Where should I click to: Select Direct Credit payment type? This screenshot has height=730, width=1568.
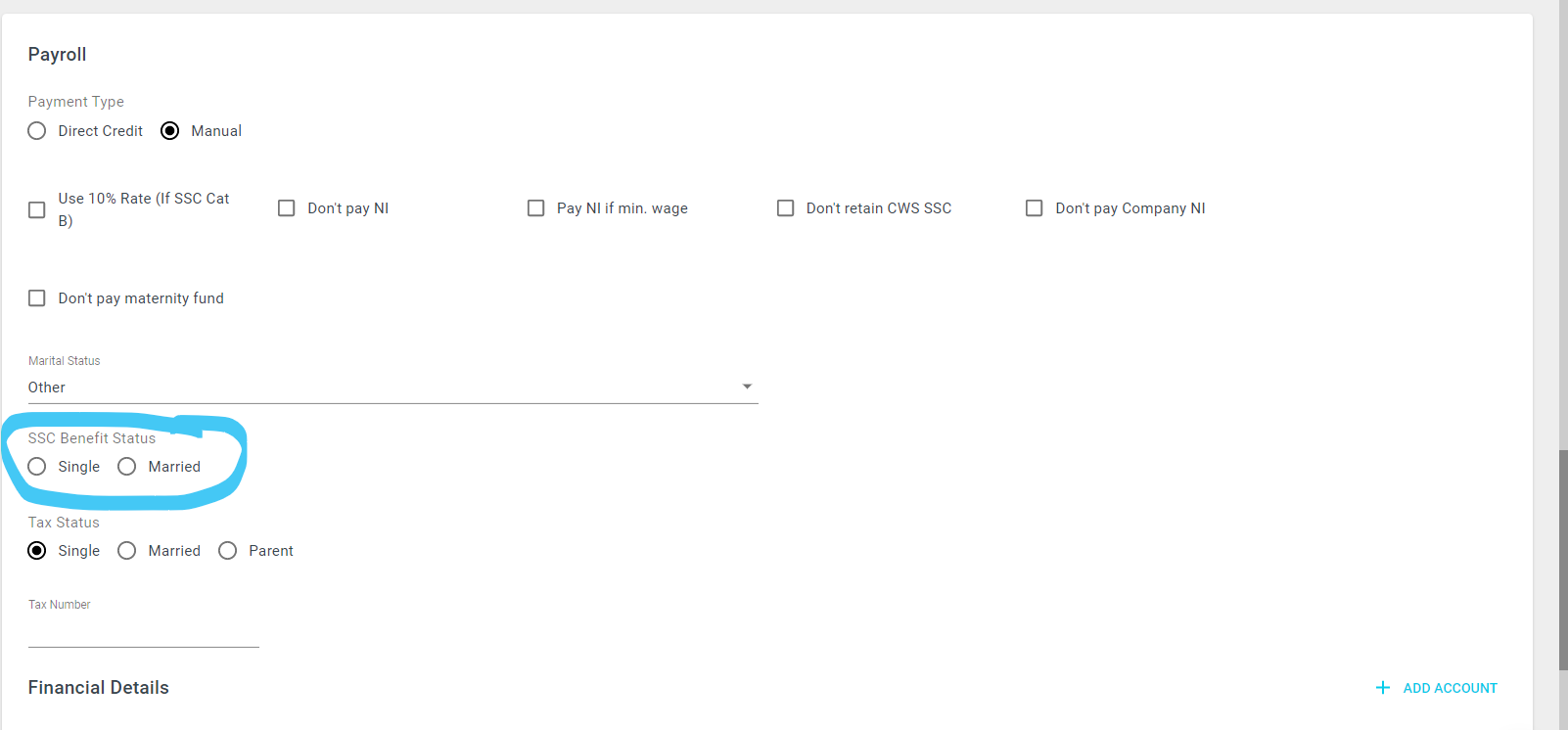(x=37, y=131)
